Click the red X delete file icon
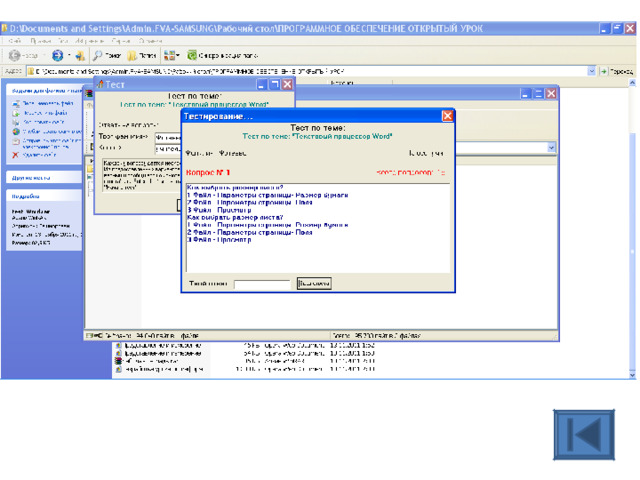The image size is (640, 480). (x=16, y=155)
